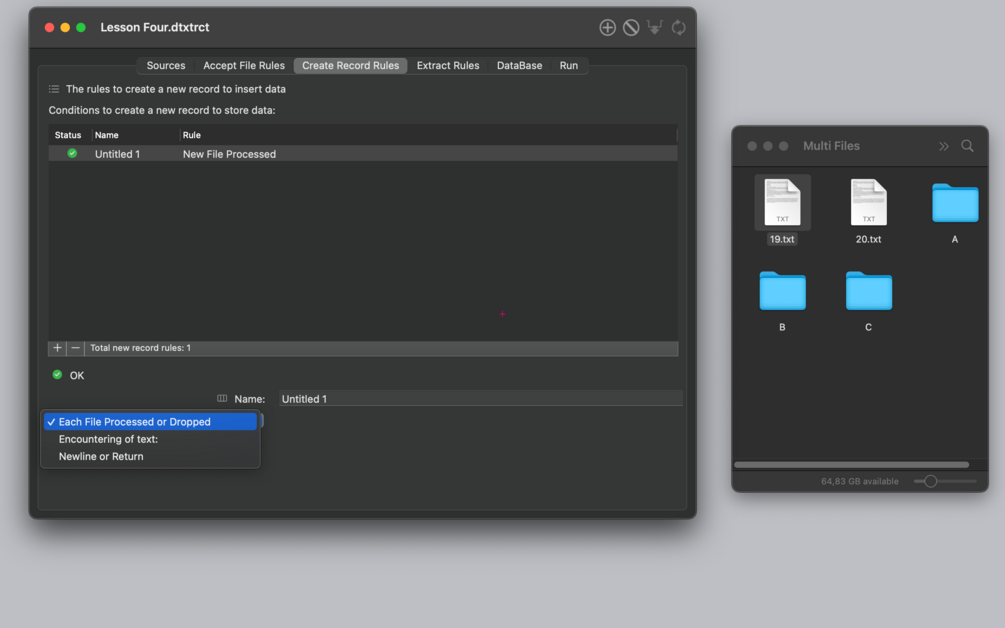
Task: Expand Finder toolbar overflow chevrons
Action: coord(943,146)
